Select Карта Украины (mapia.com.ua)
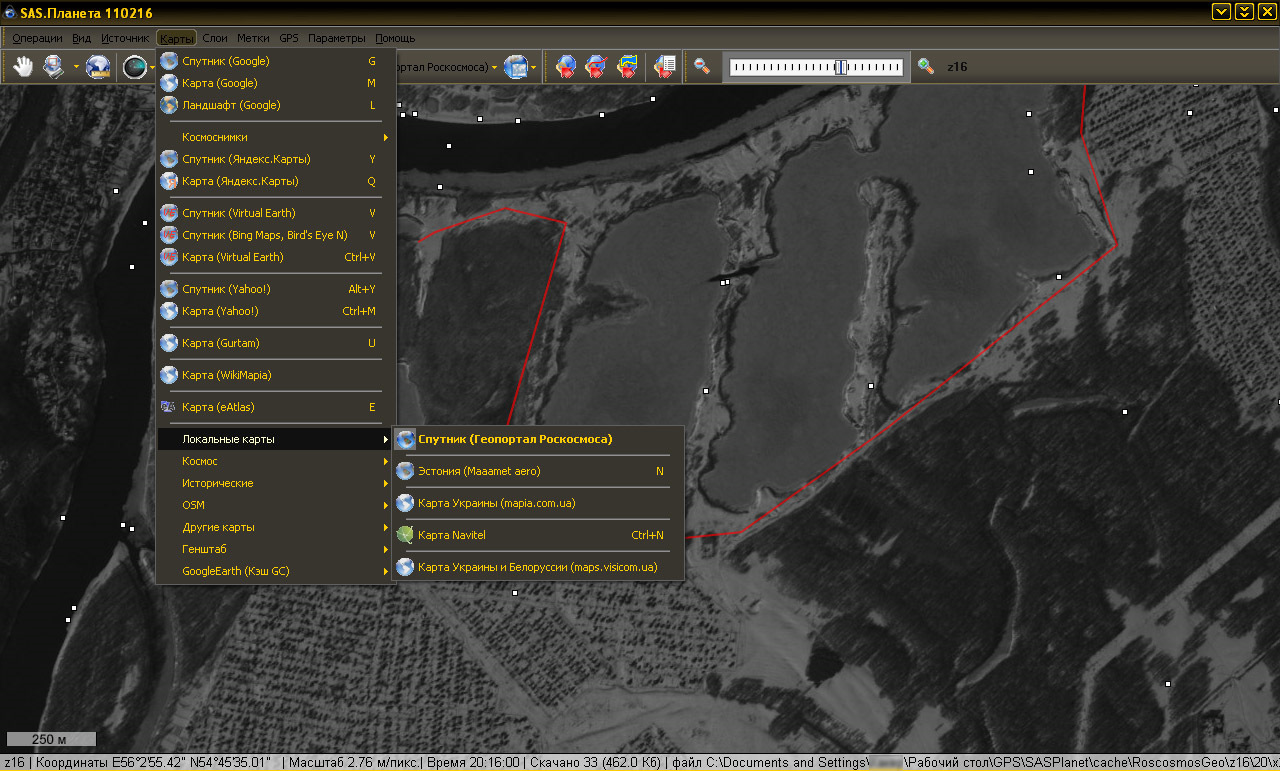The height and width of the screenshot is (771, 1280). [538, 503]
